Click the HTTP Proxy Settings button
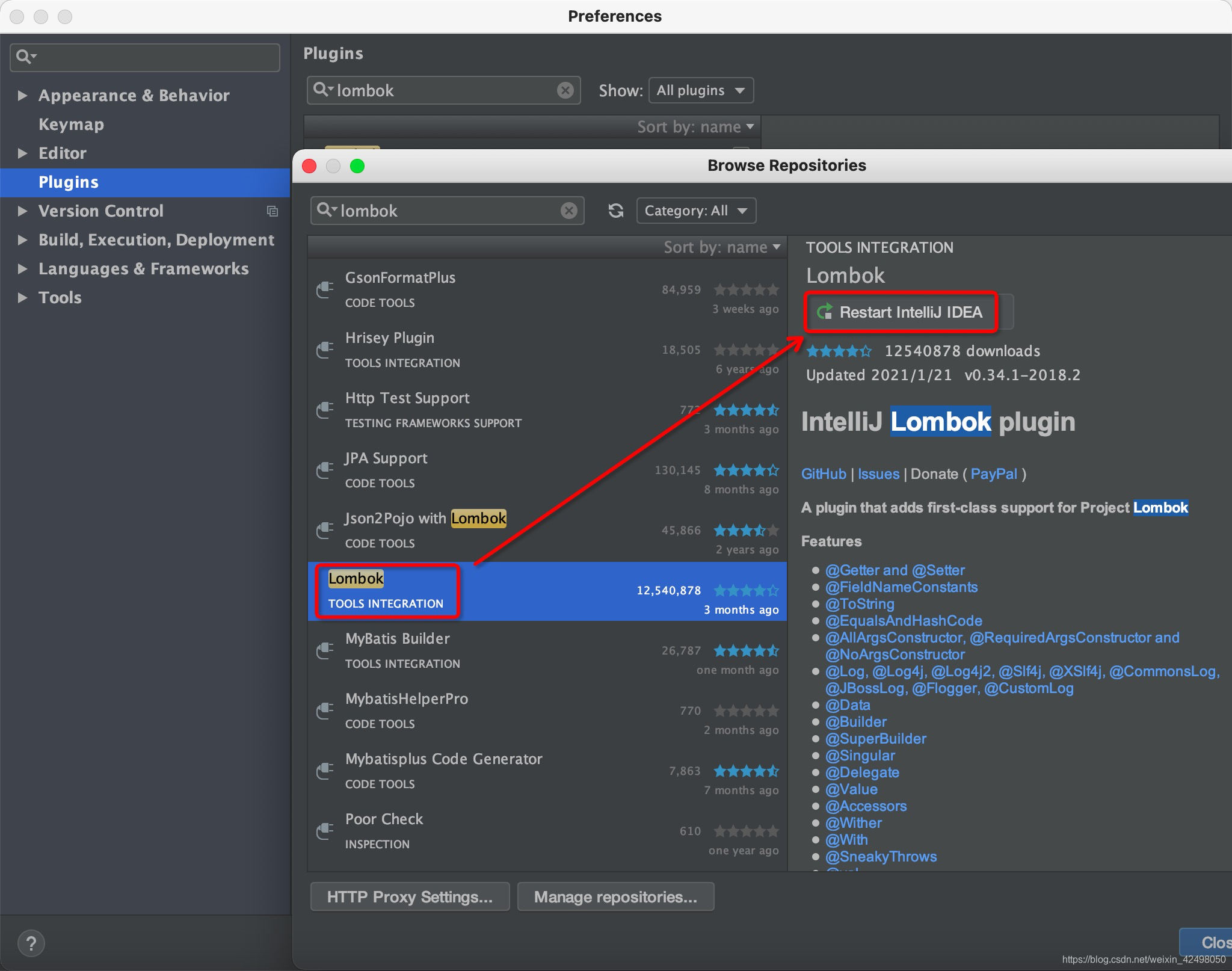 [410, 897]
